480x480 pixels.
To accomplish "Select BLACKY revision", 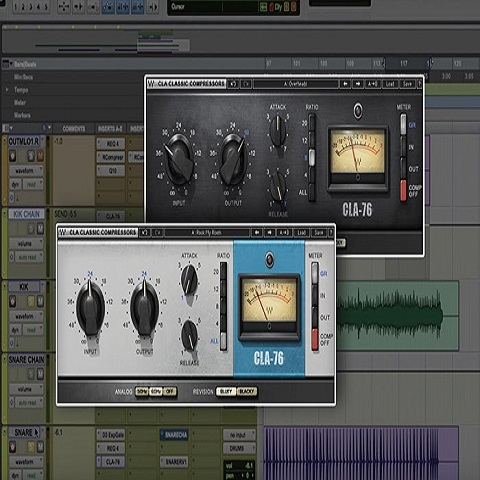I will point(247,391).
